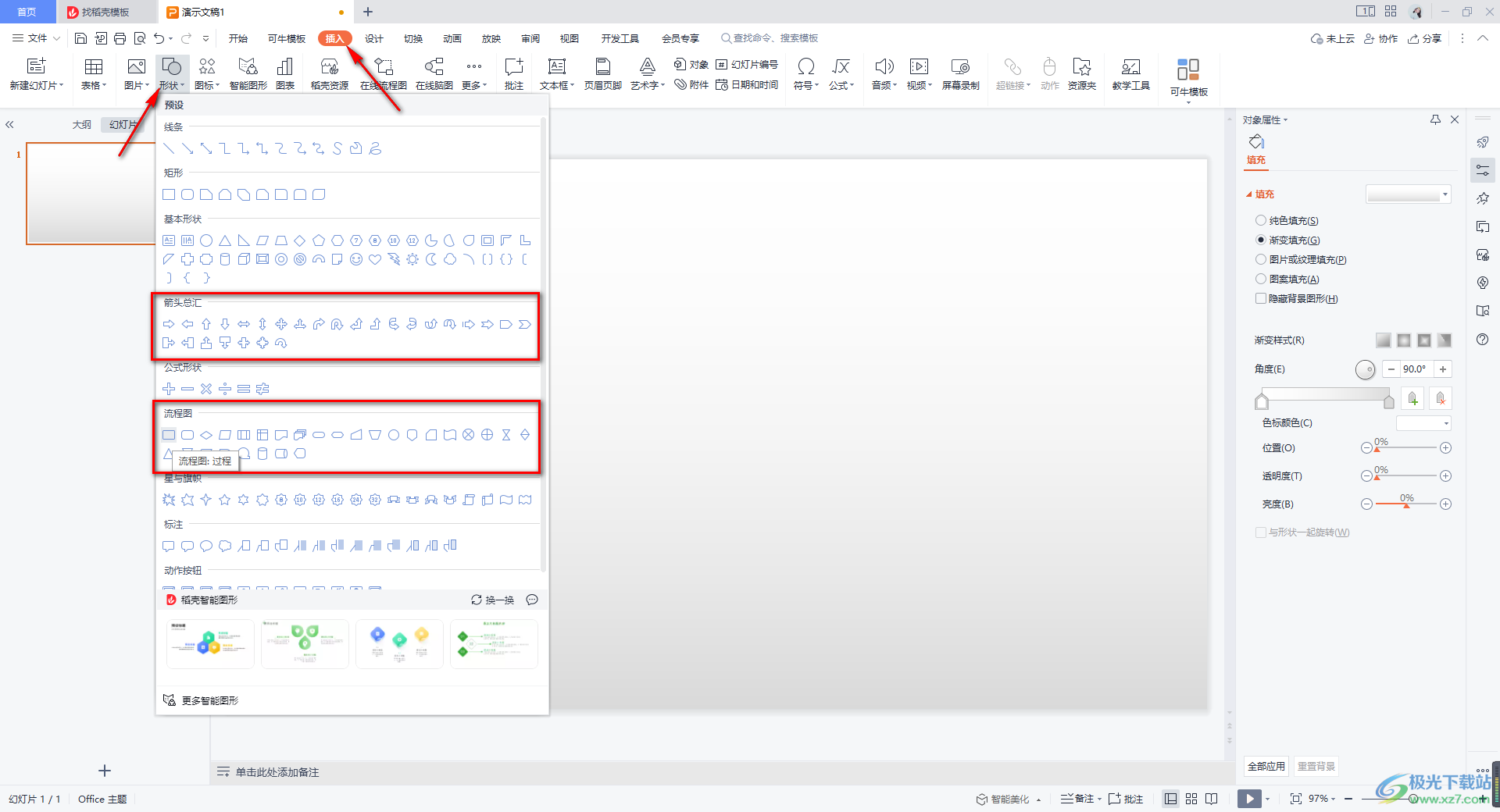Switch to normal view in status bar
This screenshot has width=1500, height=812.
click(x=1170, y=799)
